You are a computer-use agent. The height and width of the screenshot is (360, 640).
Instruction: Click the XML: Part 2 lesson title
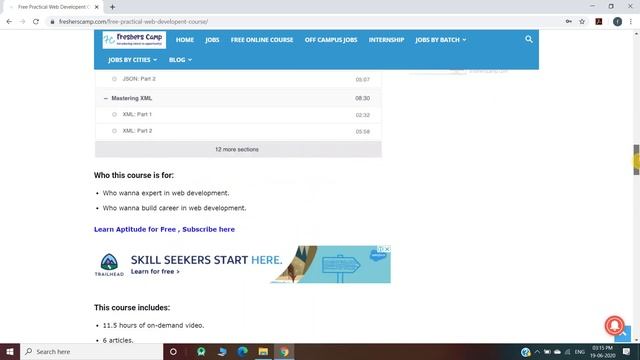pos(137,131)
